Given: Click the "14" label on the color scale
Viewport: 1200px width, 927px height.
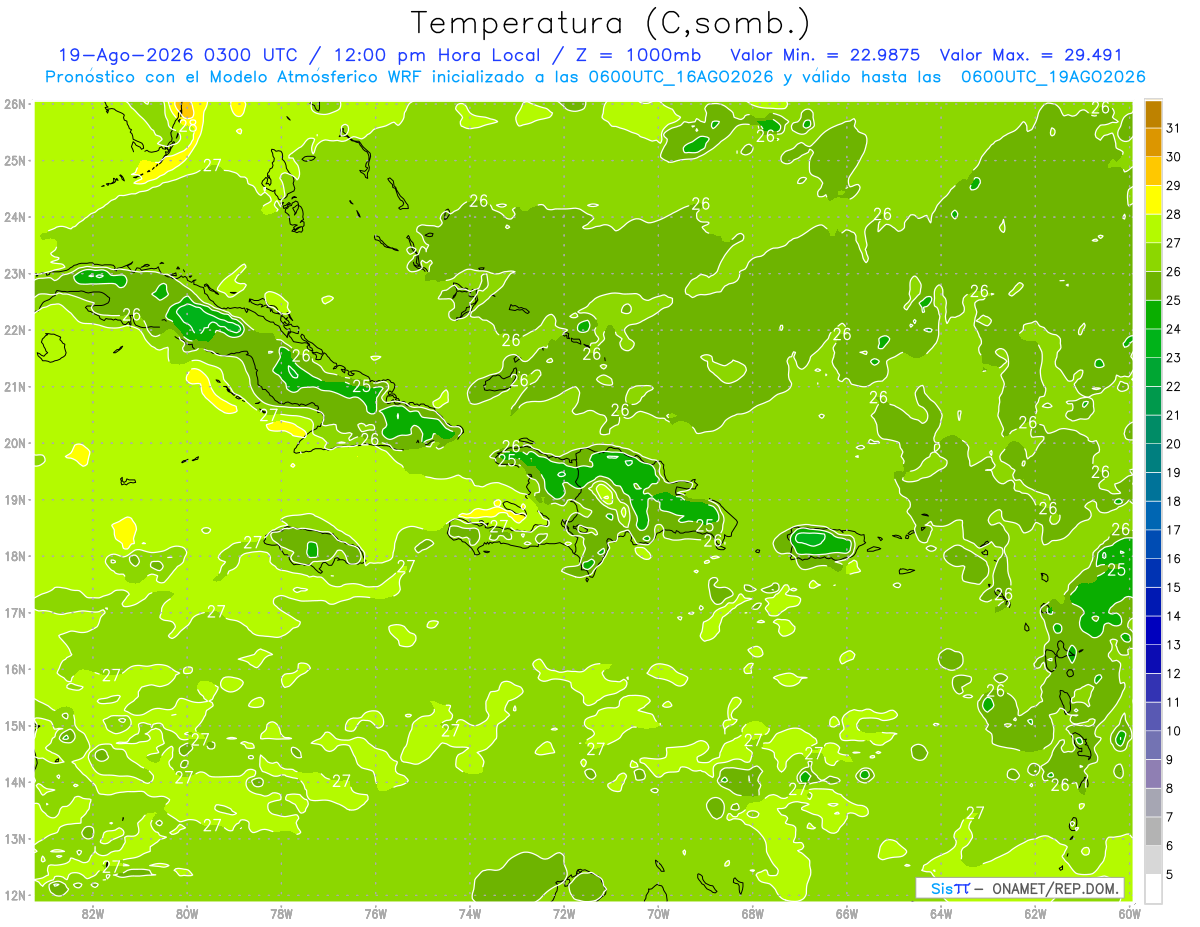Looking at the screenshot, I should click(1174, 616).
